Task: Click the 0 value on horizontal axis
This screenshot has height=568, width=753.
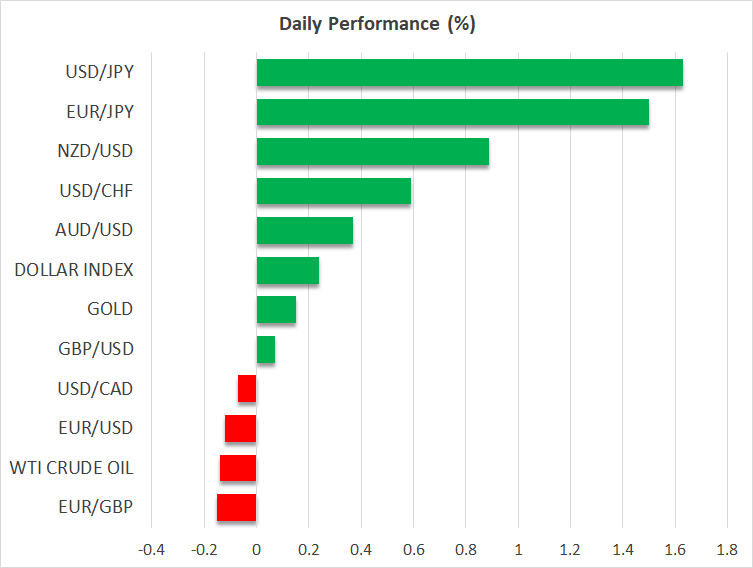Action: [256, 549]
